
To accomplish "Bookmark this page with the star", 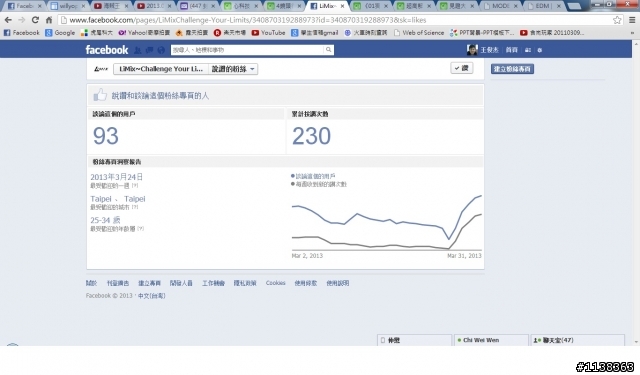I will (x=617, y=20).
